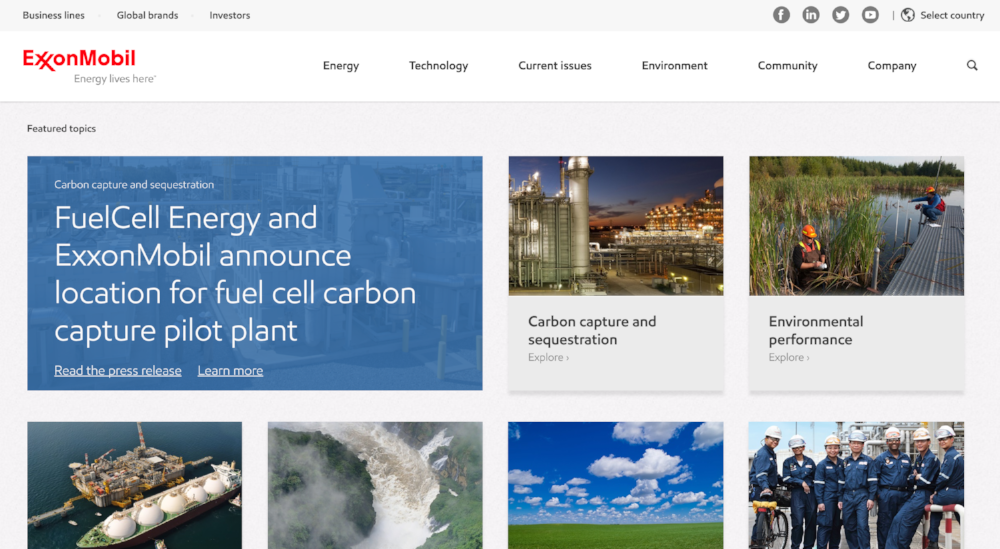Image resolution: width=1000 pixels, height=549 pixels.
Task: Open the Twitter social icon
Action: (841, 15)
